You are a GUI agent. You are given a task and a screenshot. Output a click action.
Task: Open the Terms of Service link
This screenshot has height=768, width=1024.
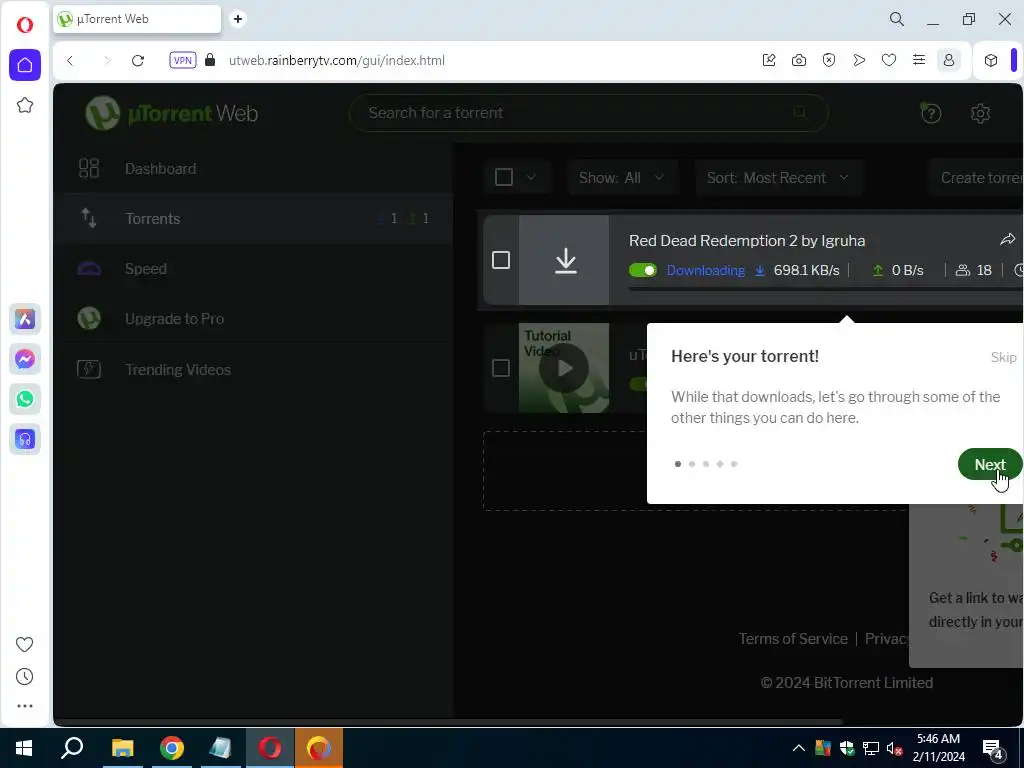tap(793, 638)
